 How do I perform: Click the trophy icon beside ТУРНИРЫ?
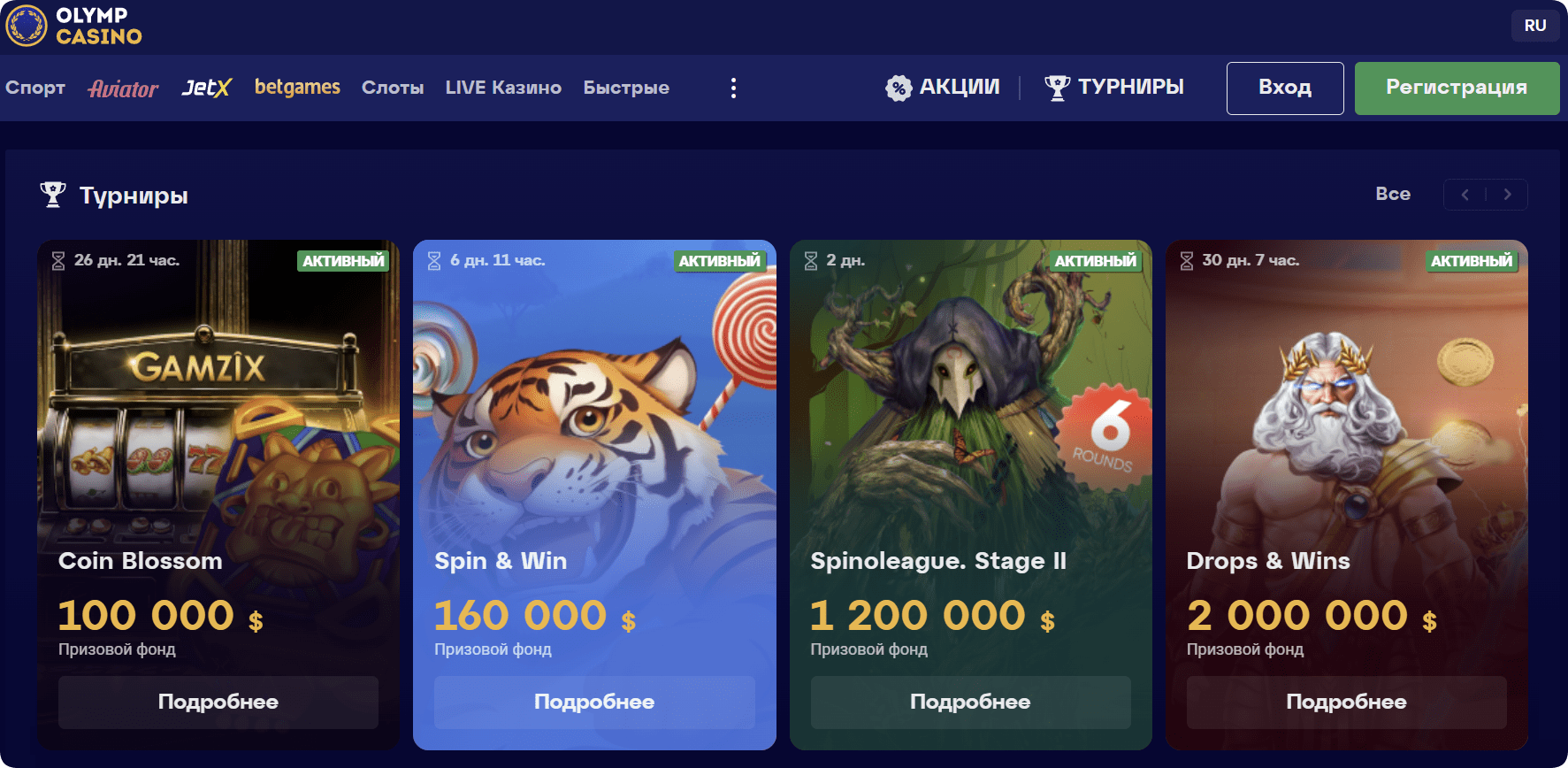1057,88
